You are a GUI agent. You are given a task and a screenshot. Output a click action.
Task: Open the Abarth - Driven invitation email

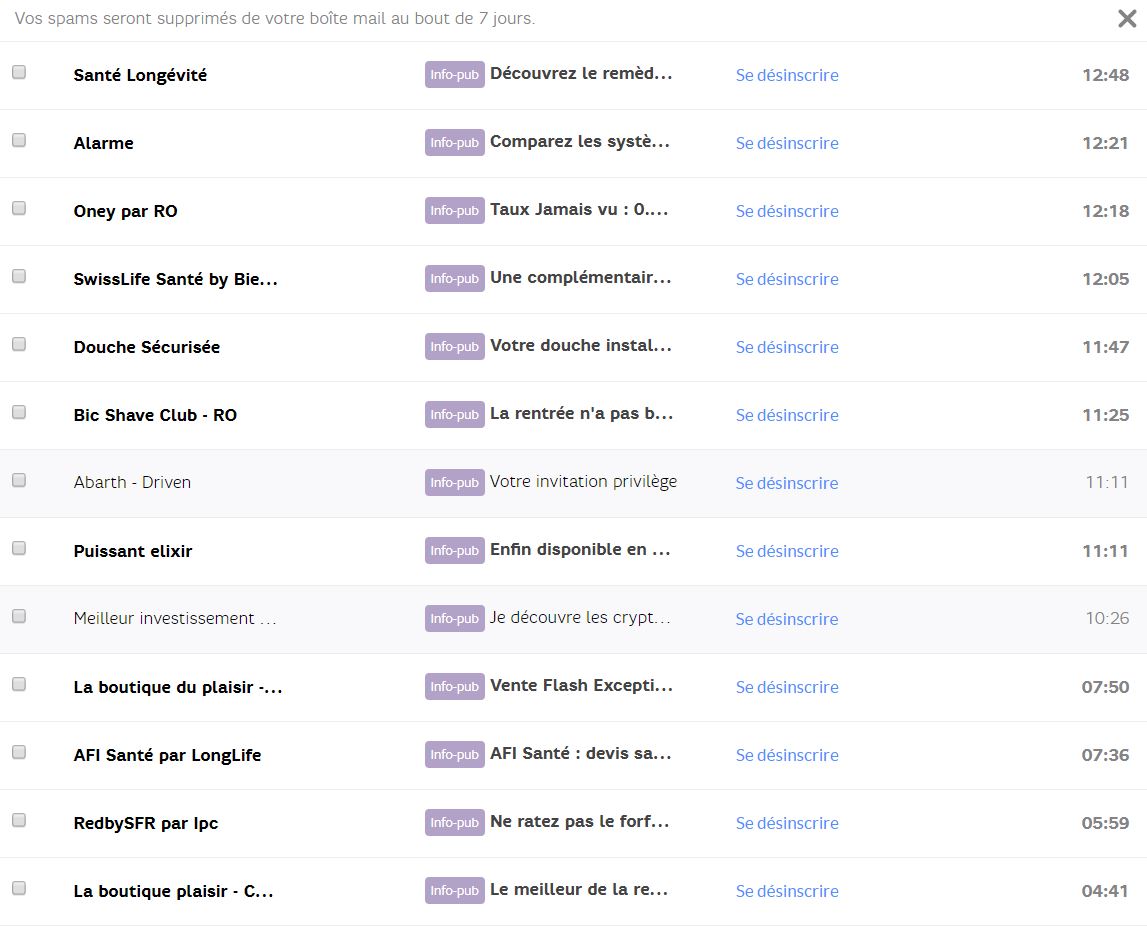click(x=581, y=481)
